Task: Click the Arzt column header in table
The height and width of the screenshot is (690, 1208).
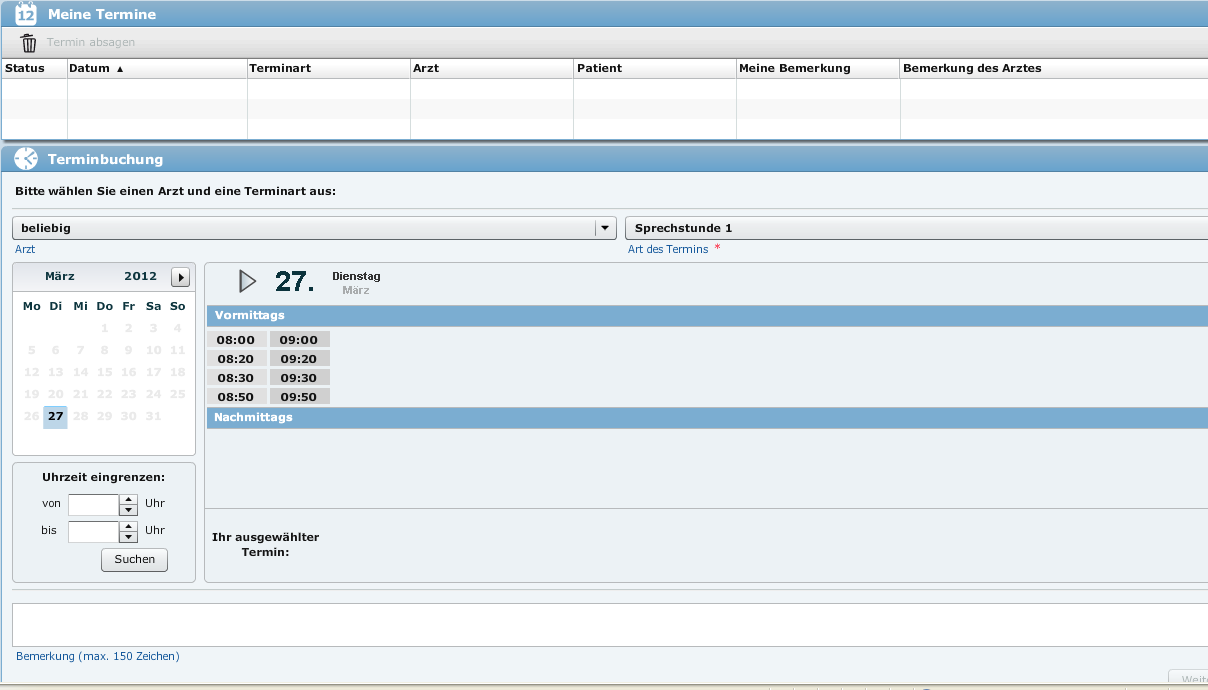Action: pos(492,68)
